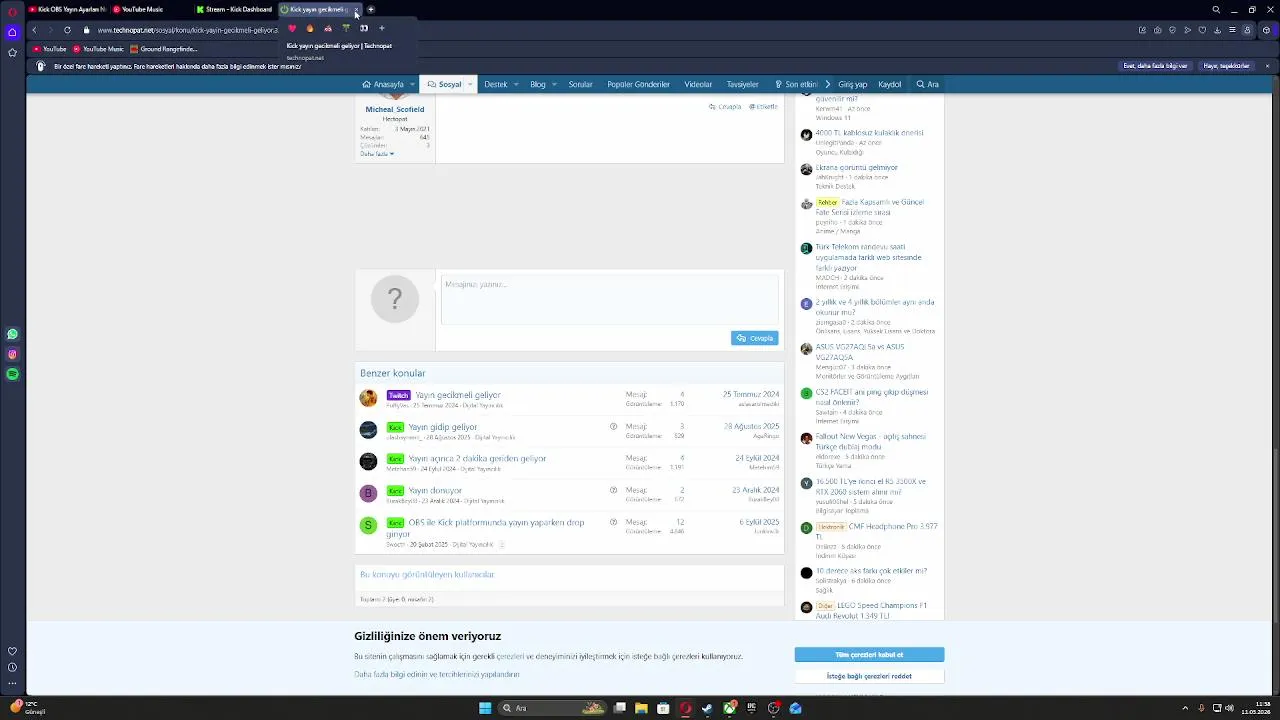1280x720 pixels.
Task: Open Steam from taskbar
Action: [707, 708]
